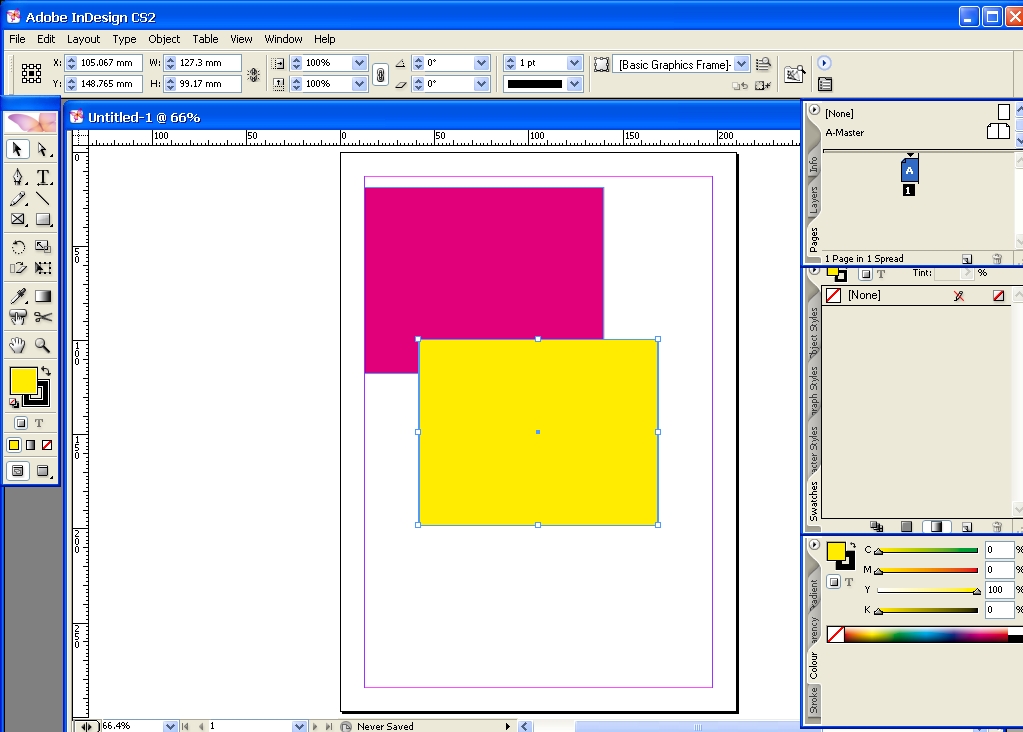1023x732 pixels.
Task: Select the Rotate tool
Action: pyautogui.click(x=18, y=247)
